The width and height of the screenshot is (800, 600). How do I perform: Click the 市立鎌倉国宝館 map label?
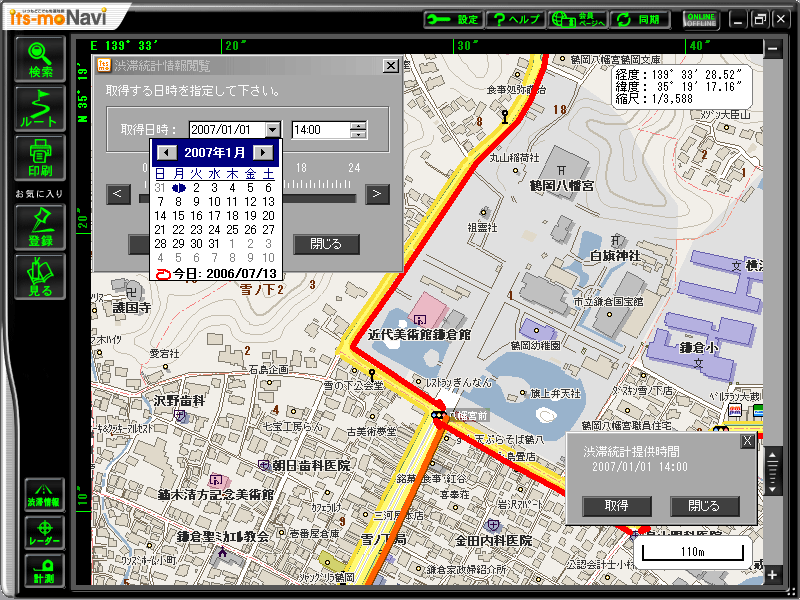click(x=609, y=302)
